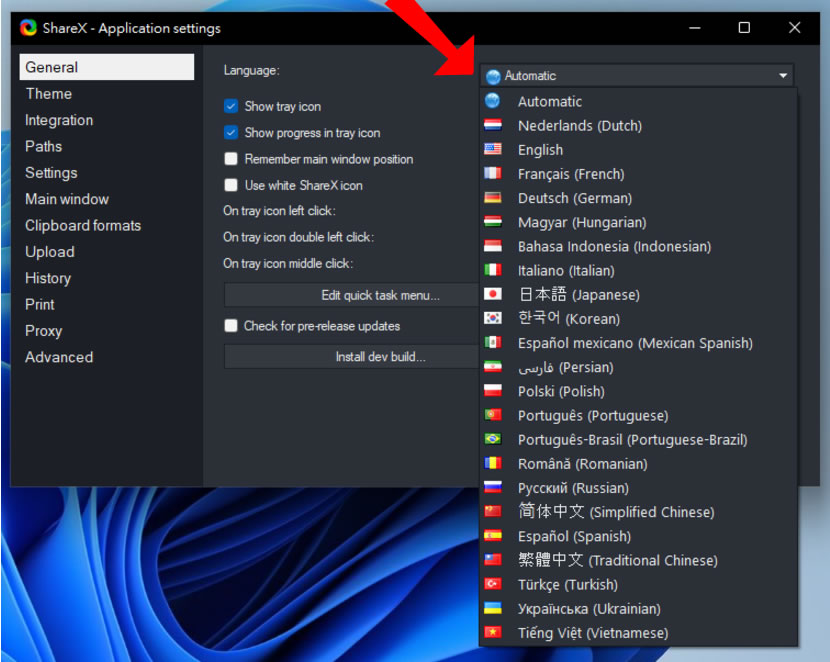Click the Turkish flag icon
830x662 pixels.
click(x=492, y=584)
